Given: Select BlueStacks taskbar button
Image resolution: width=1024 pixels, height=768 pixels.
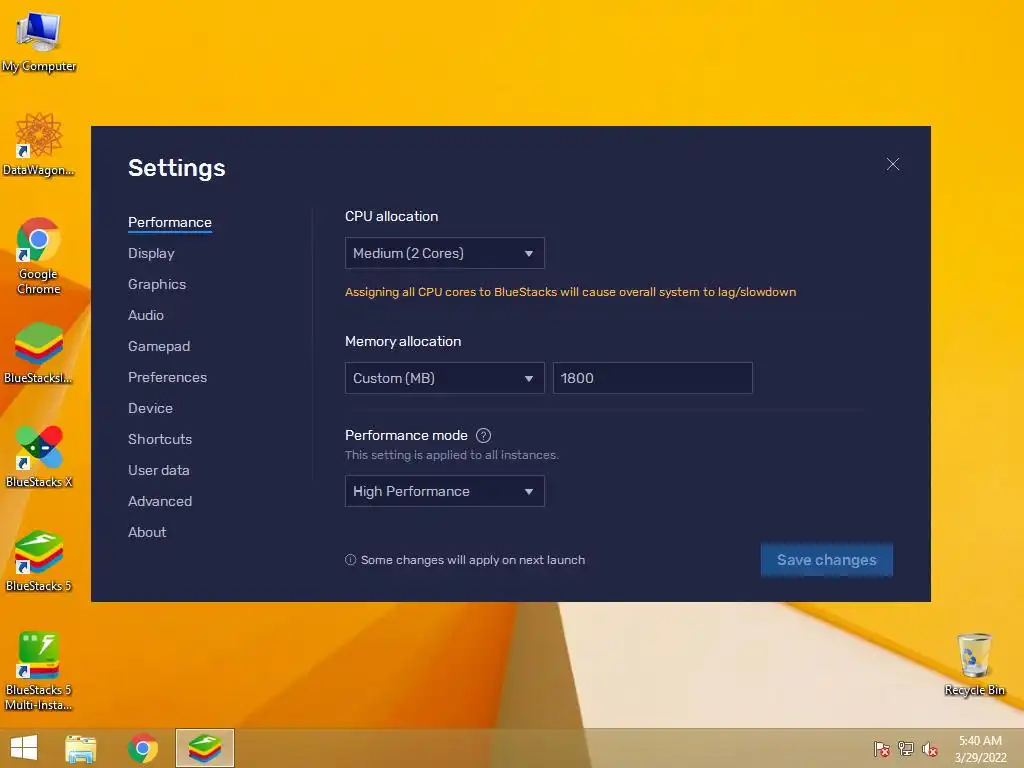Looking at the screenshot, I should pos(204,748).
